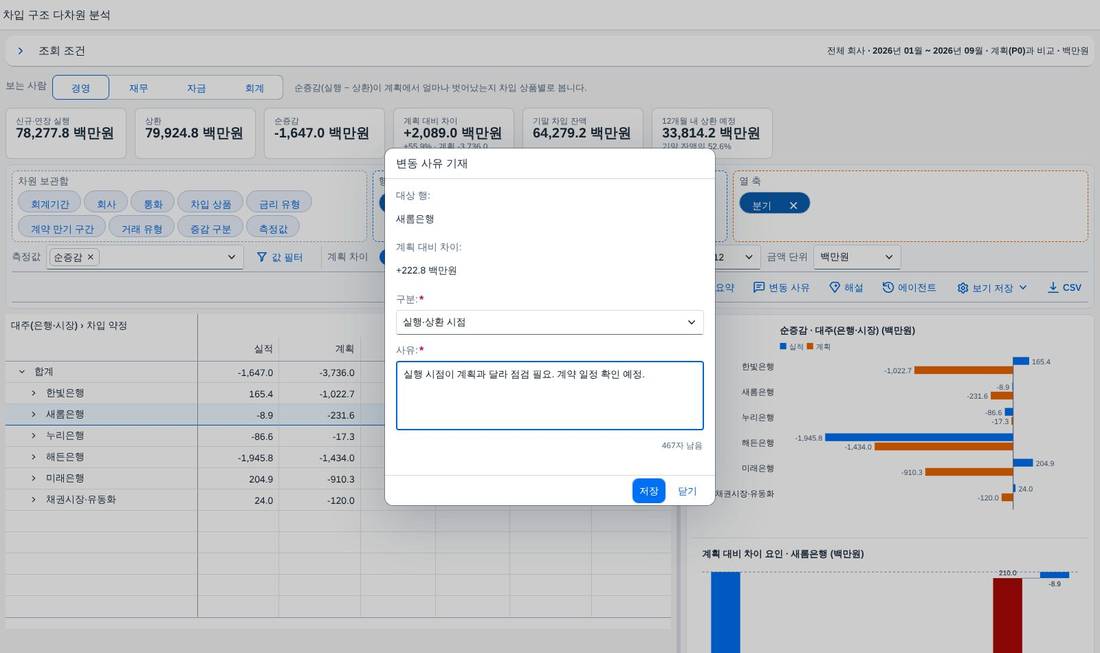Pick the 거래 유형 dimension chip

point(142,229)
